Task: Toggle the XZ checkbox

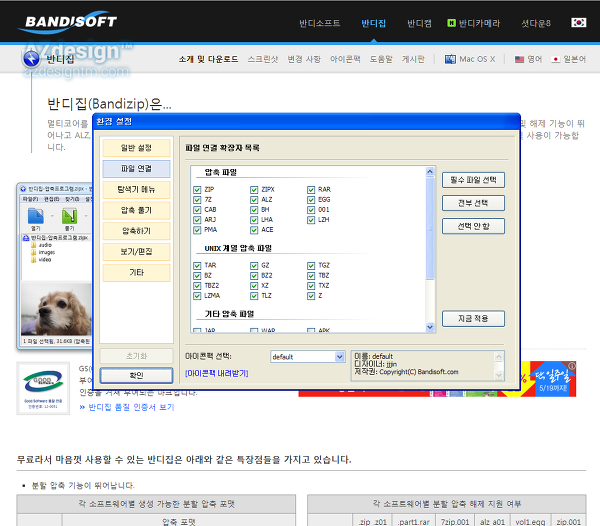Action: [x=254, y=286]
